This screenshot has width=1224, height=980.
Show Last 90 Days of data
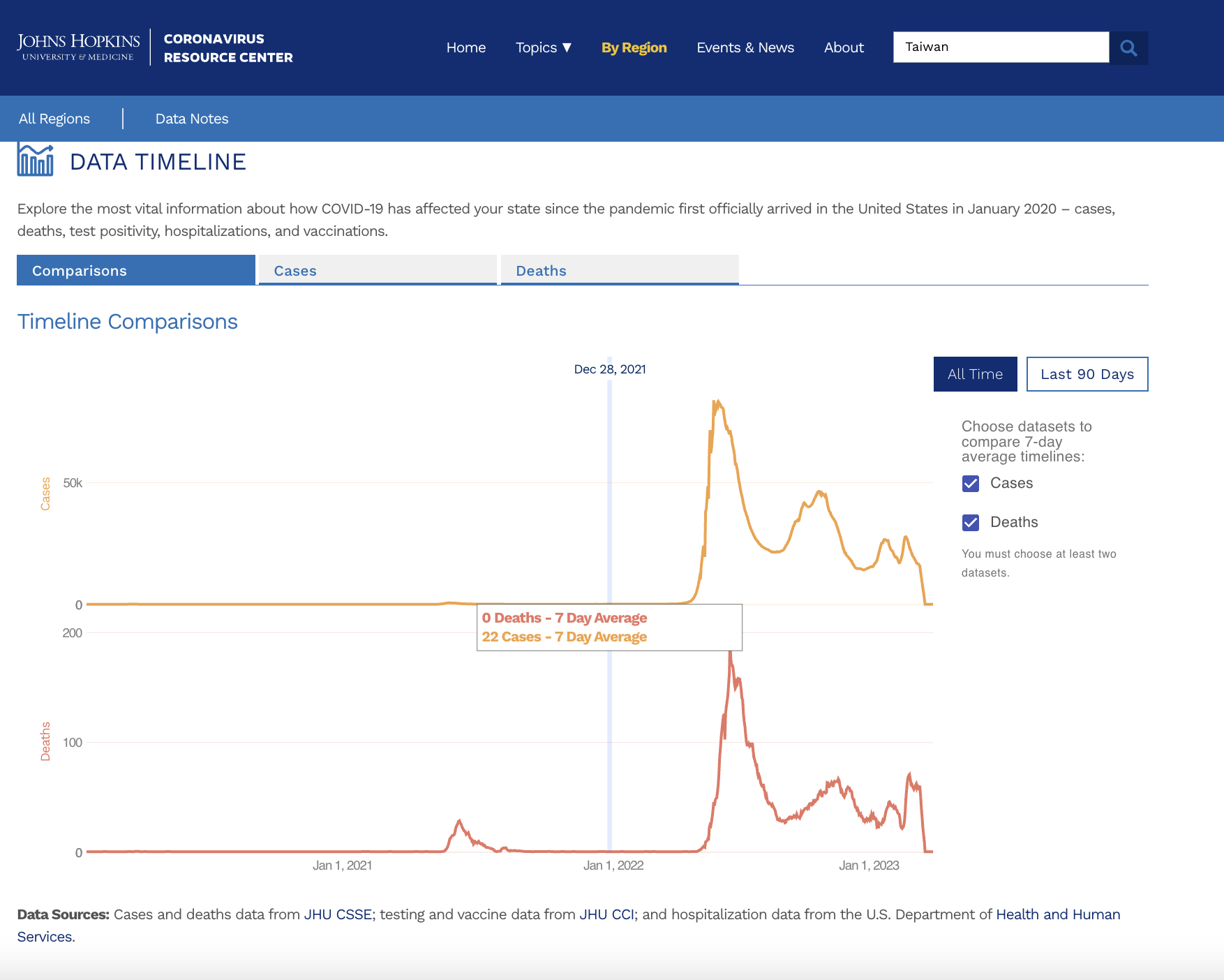pos(1087,374)
